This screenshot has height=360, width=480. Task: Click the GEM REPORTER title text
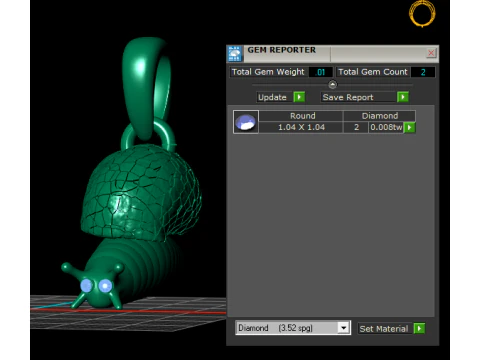(x=281, y=50)
